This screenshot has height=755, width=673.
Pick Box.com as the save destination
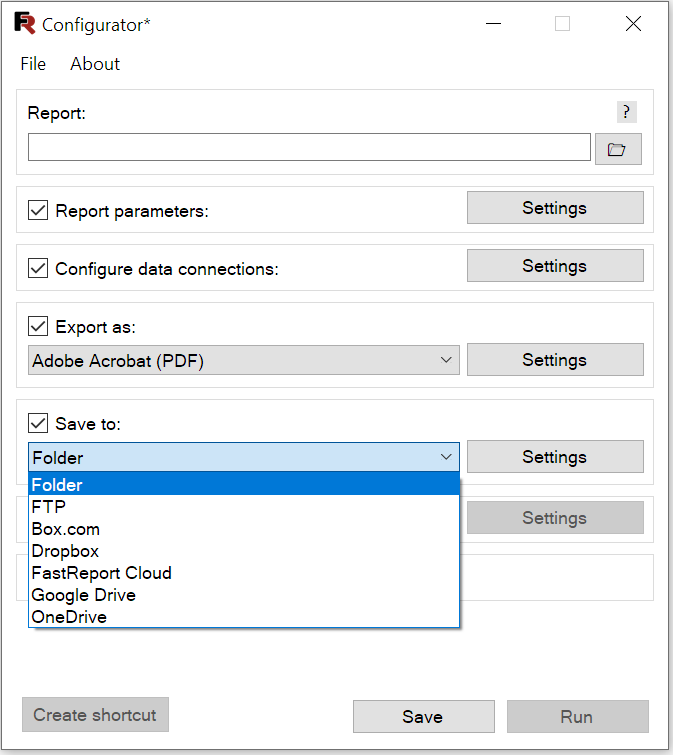coord(244,529)
